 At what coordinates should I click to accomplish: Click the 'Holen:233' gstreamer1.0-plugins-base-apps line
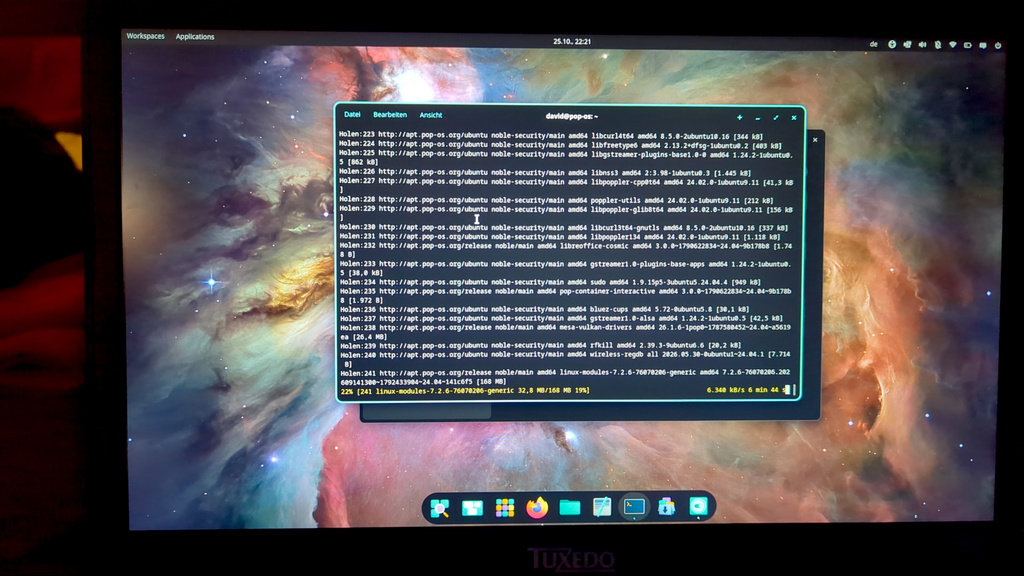pos(566,268)
